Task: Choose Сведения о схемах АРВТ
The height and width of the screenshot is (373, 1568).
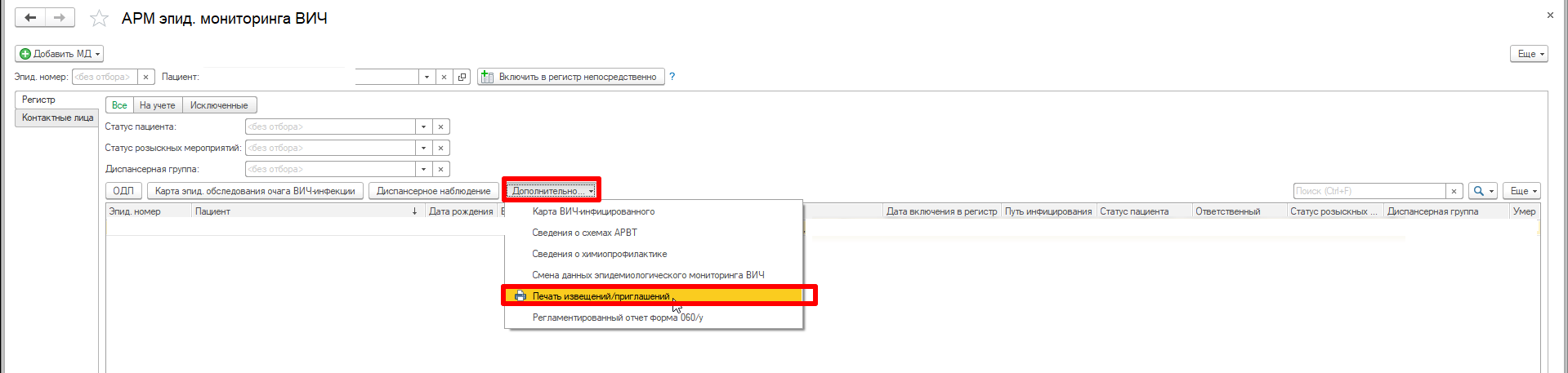Action: (584, 233)
